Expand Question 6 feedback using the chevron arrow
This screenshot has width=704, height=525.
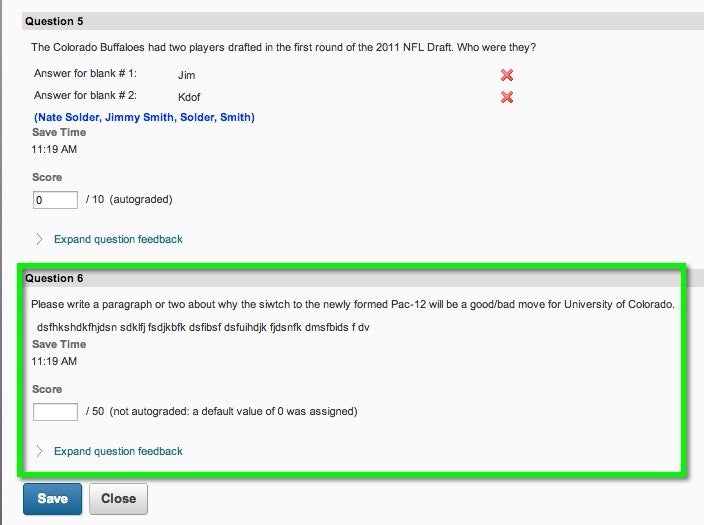point(40,451)
